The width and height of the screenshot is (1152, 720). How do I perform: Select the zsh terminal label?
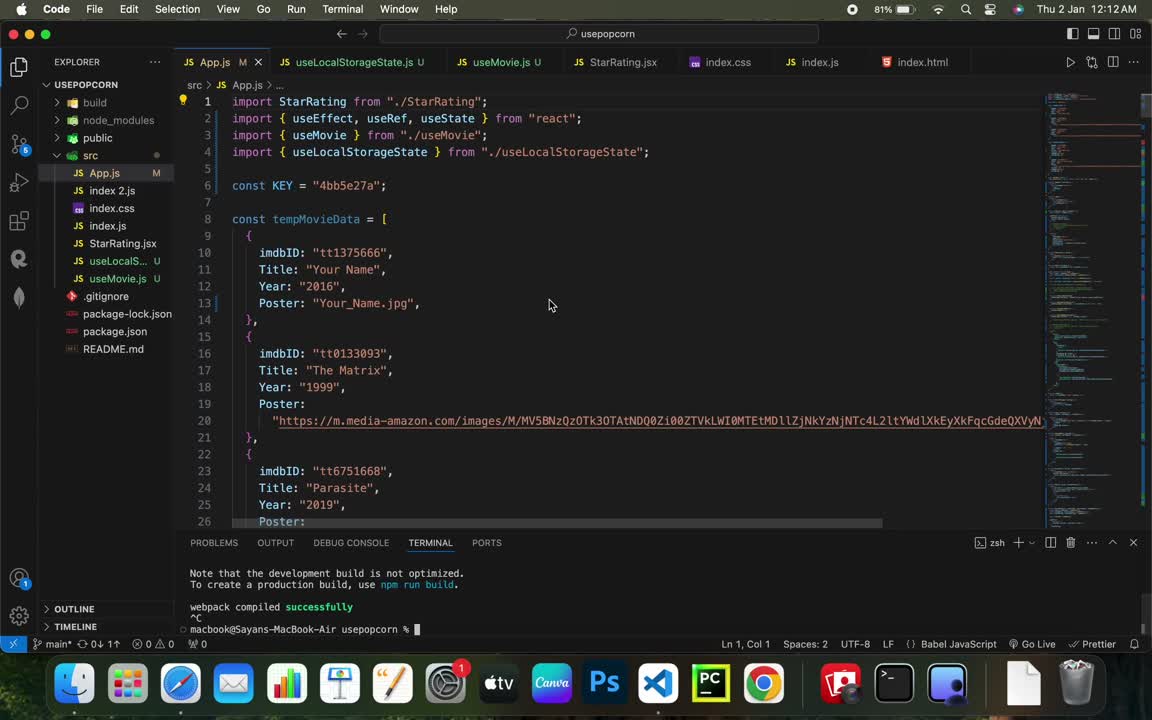990,543
